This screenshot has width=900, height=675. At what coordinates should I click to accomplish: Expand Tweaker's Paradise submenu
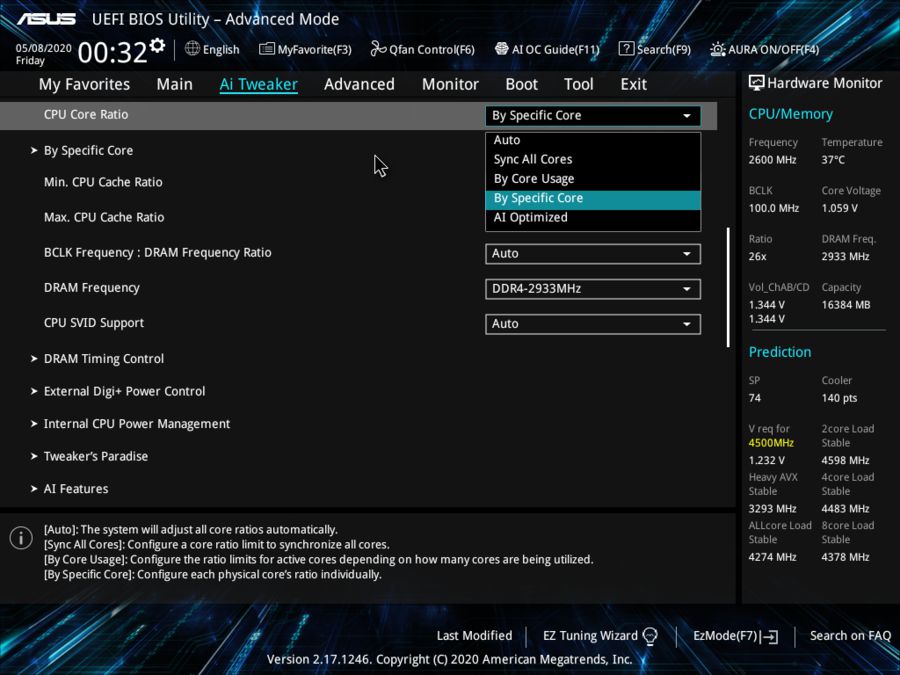coord(89,457)
